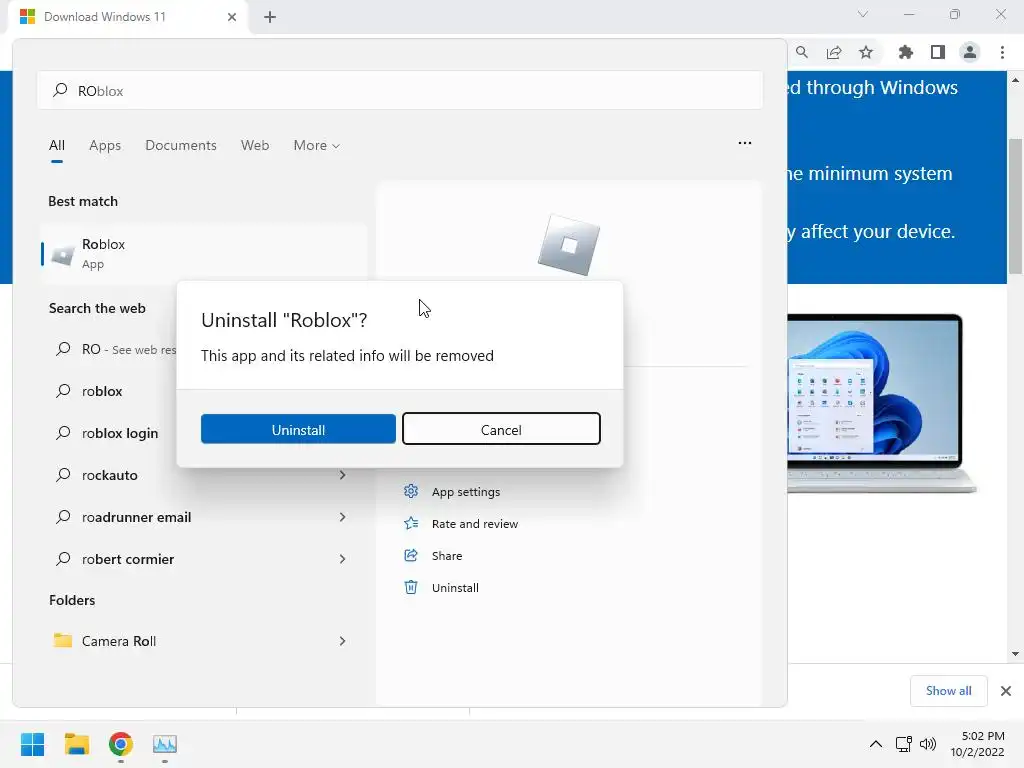Viewport: 1024px width, 768px height.
Task: Click Show all downloads button
Action: coord(948,691)
